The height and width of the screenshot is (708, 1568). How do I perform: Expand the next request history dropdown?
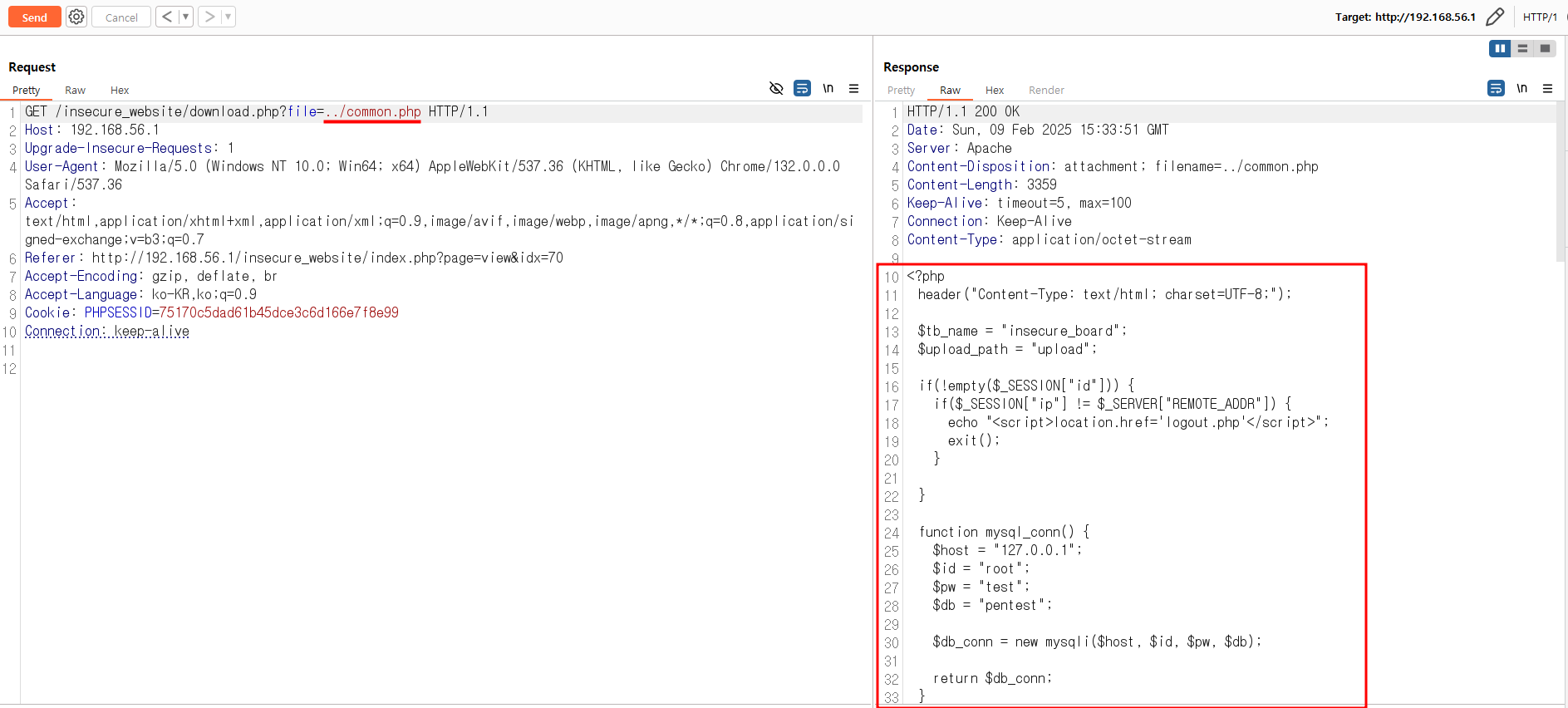229,17
